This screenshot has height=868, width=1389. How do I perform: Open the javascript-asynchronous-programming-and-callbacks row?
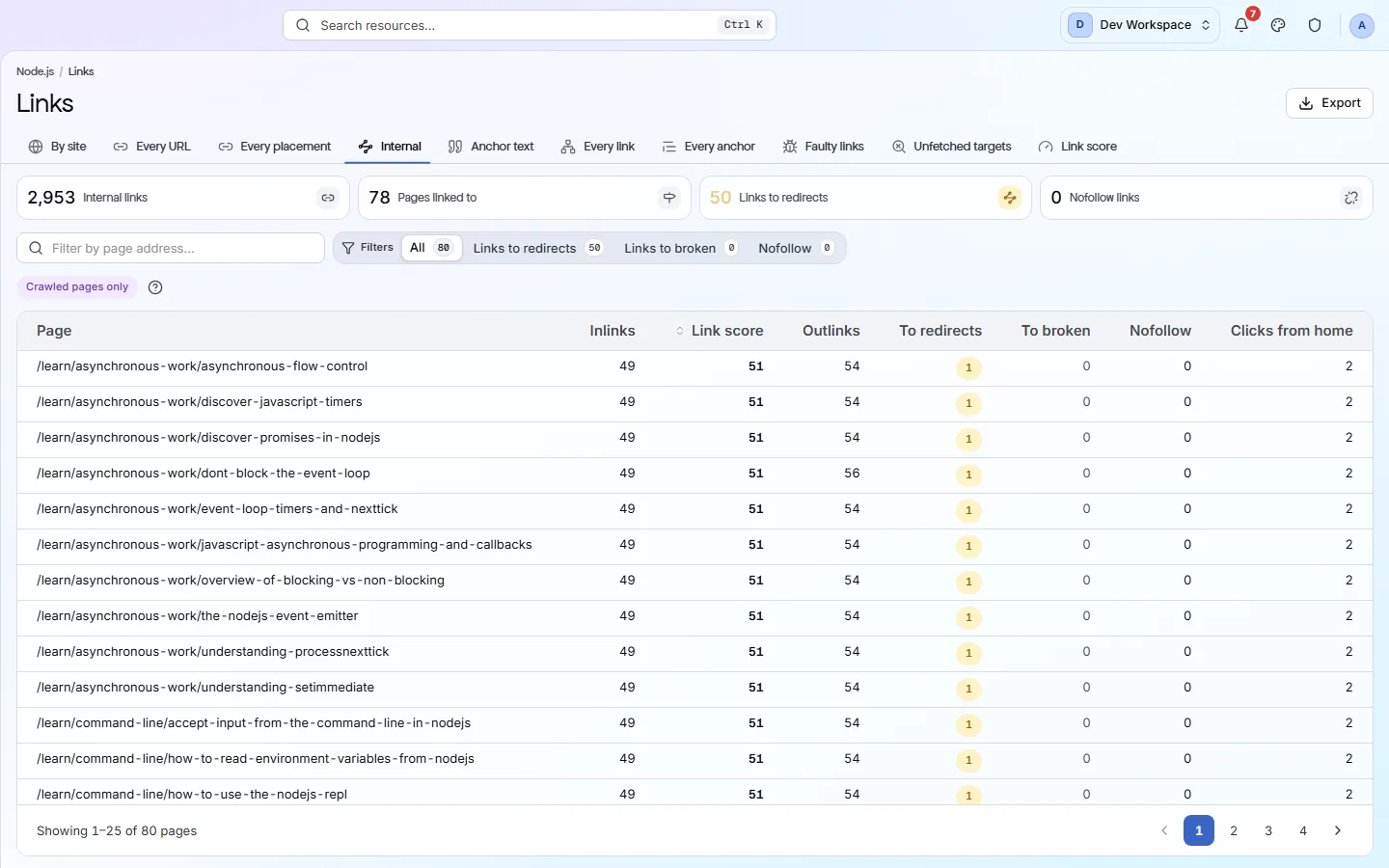(x=694, y=546)
